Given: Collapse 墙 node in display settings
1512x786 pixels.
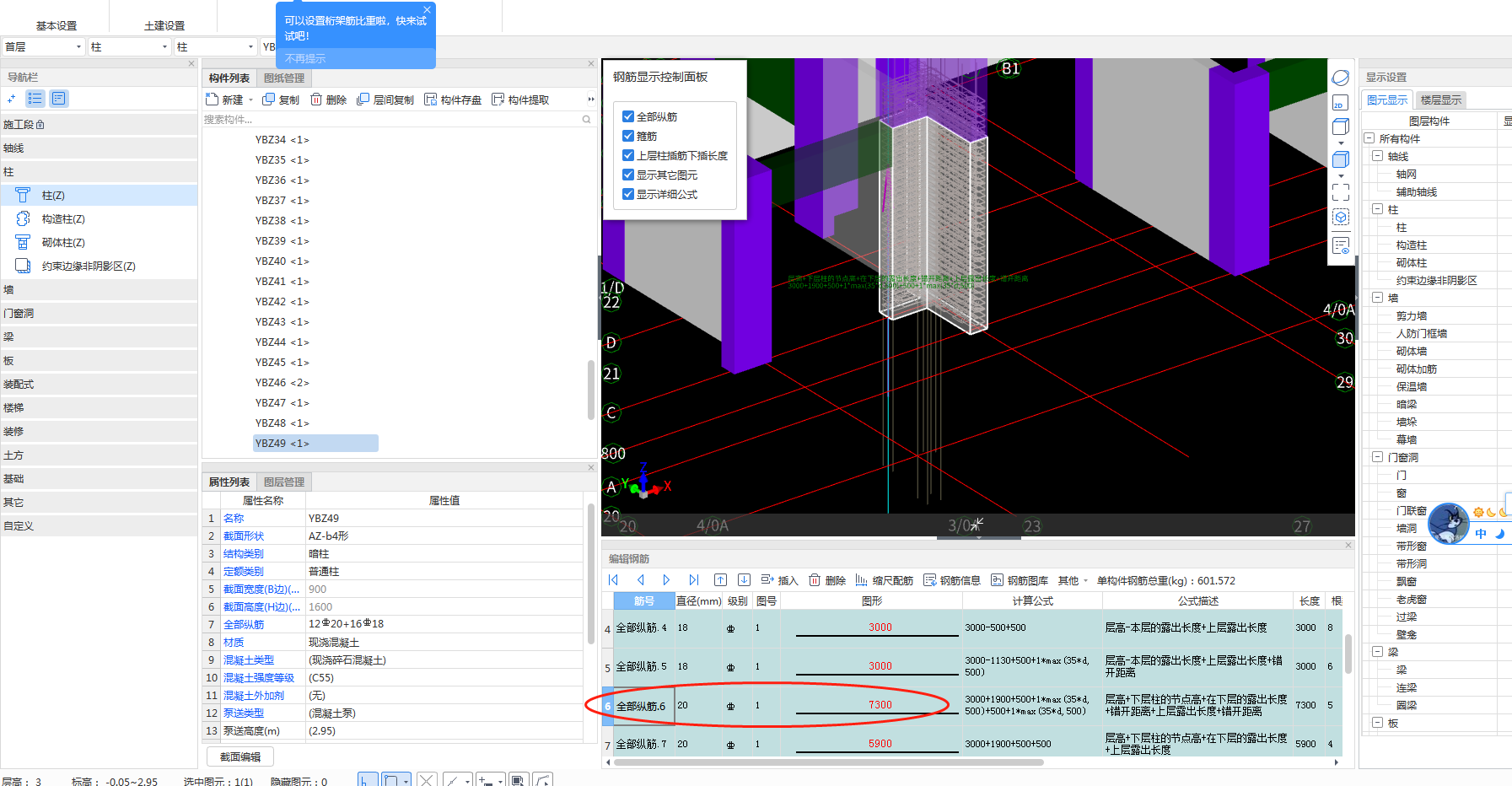Looking at the screenshot, I should [x=1377, y=298].
